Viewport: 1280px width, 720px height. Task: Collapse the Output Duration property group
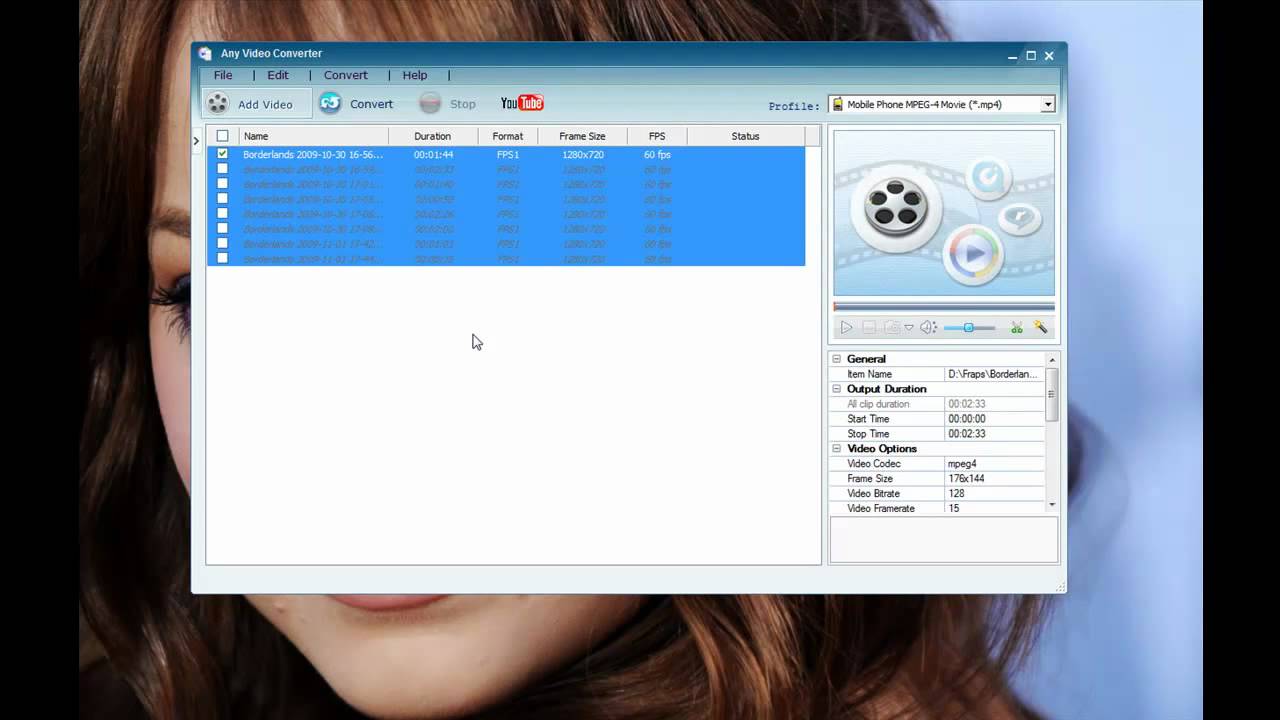coord(837,389)
